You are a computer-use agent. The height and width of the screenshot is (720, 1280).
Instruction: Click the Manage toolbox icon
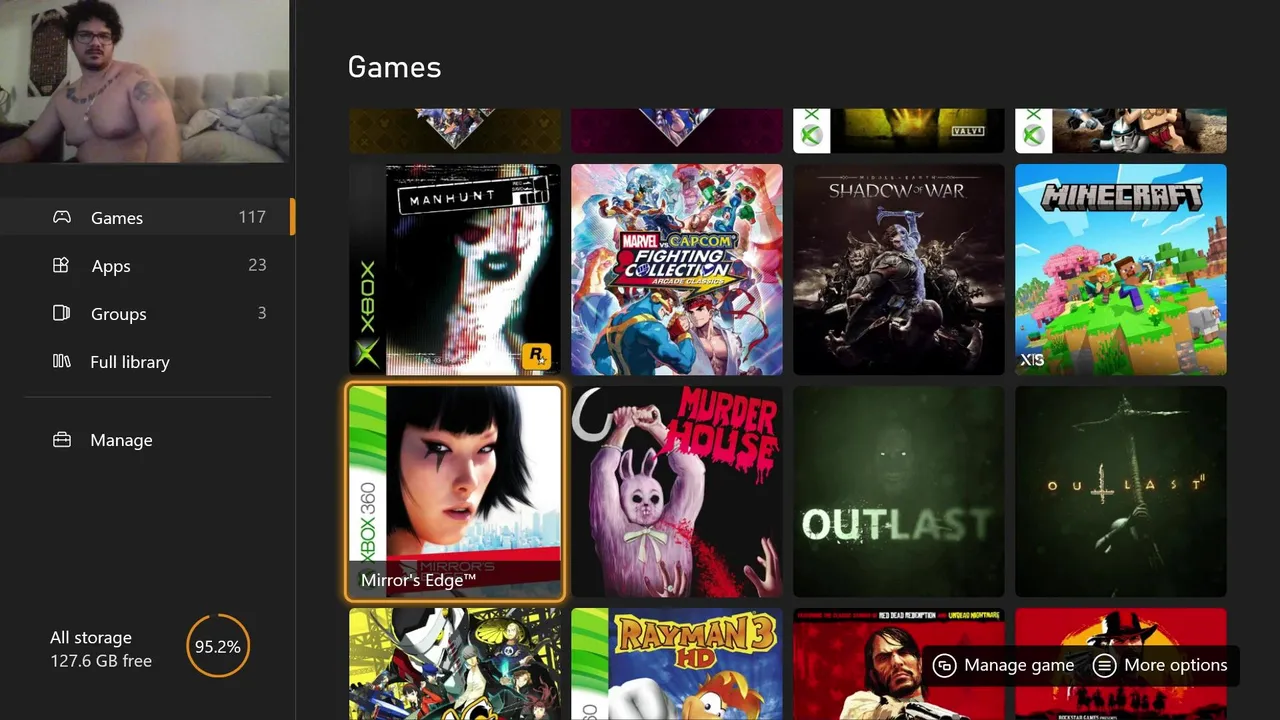(x=62, y=440)
